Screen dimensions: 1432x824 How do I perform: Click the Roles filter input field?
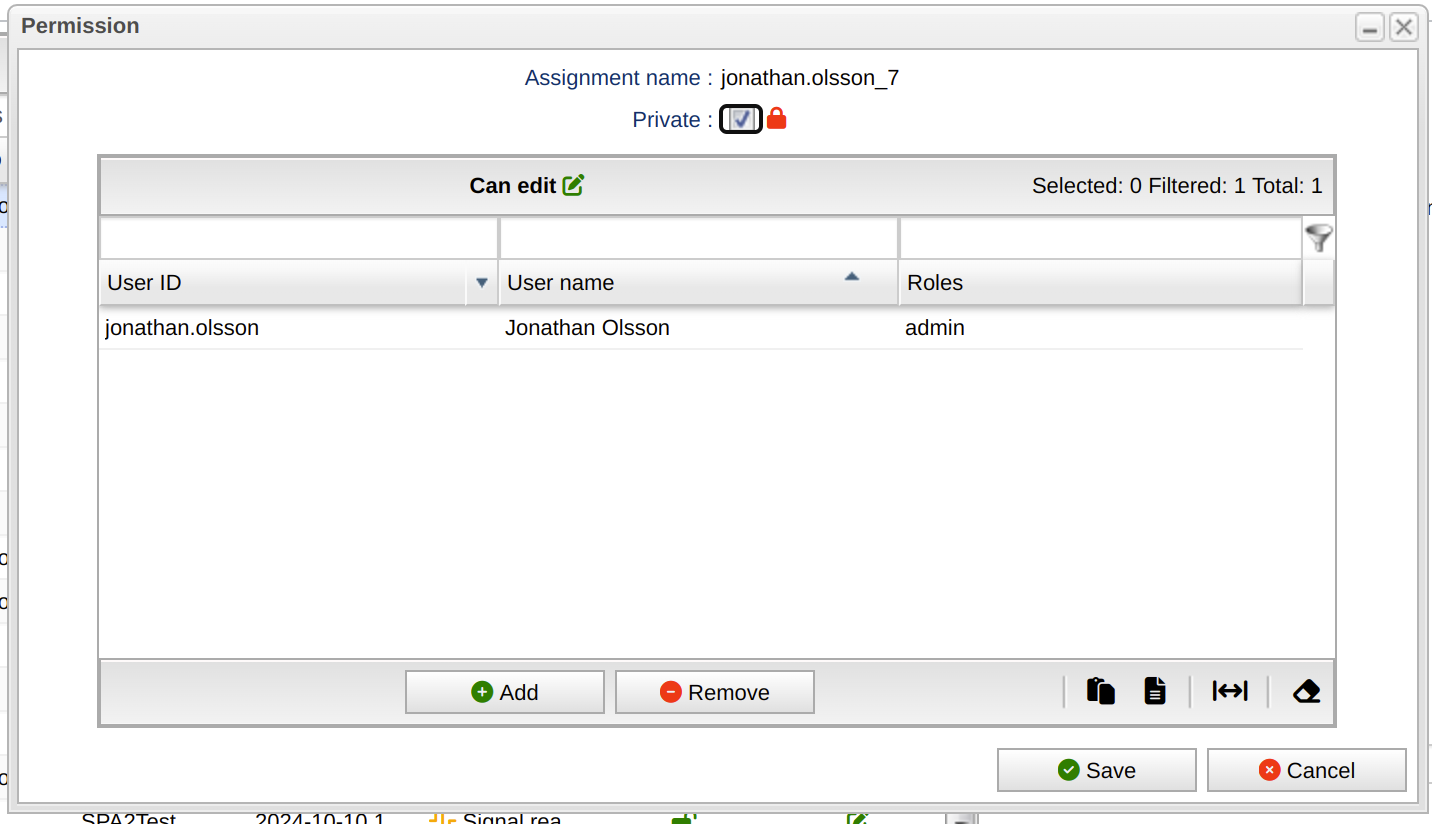click(1100, 239)
